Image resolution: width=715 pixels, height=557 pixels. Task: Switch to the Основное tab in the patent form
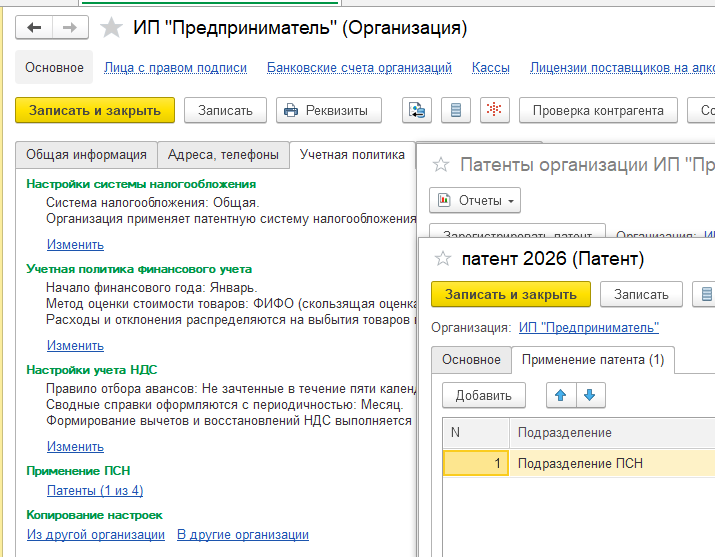tap(471, 360)
